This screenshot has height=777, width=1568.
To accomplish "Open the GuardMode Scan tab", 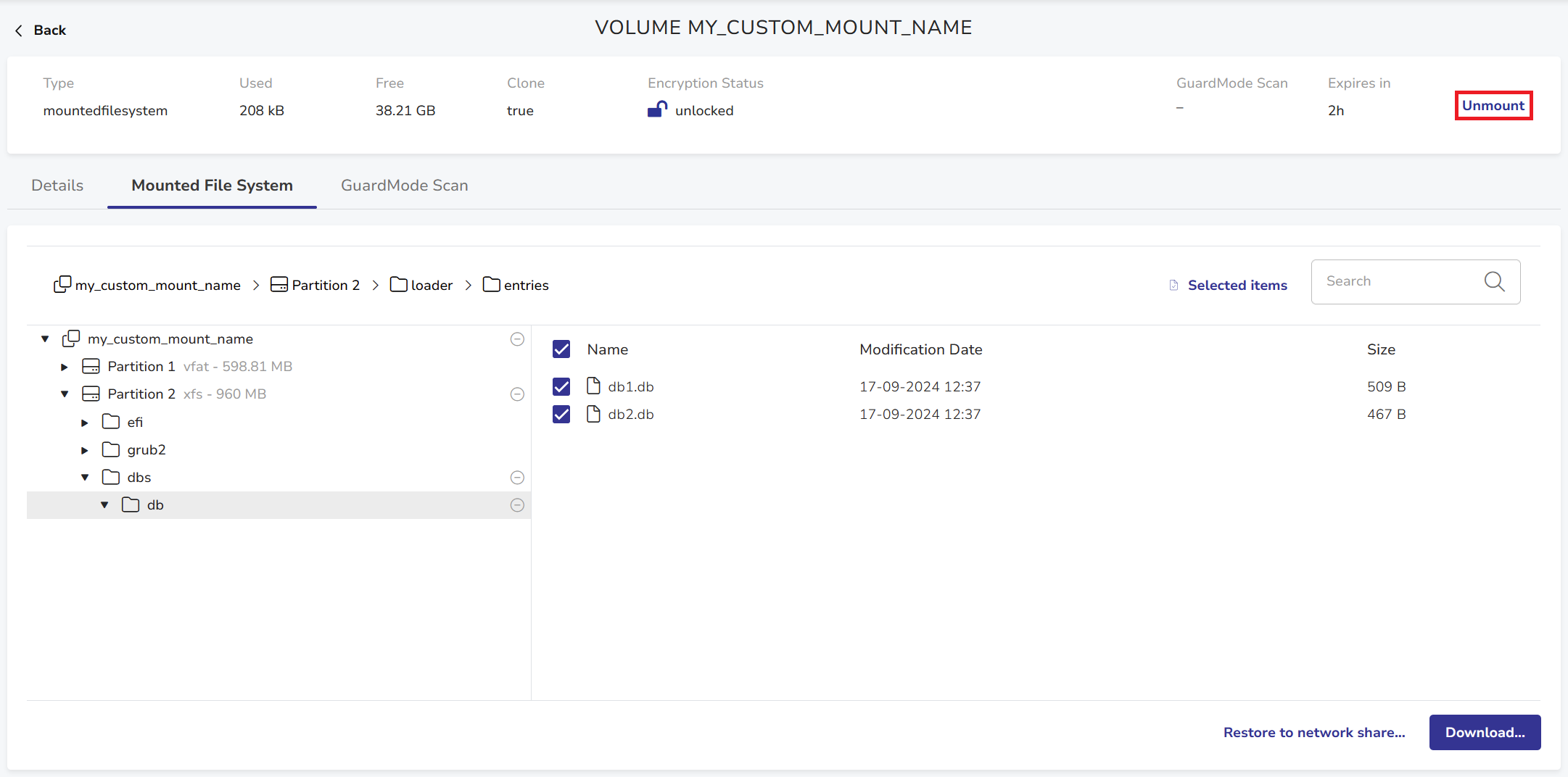I will coord(404,186).
